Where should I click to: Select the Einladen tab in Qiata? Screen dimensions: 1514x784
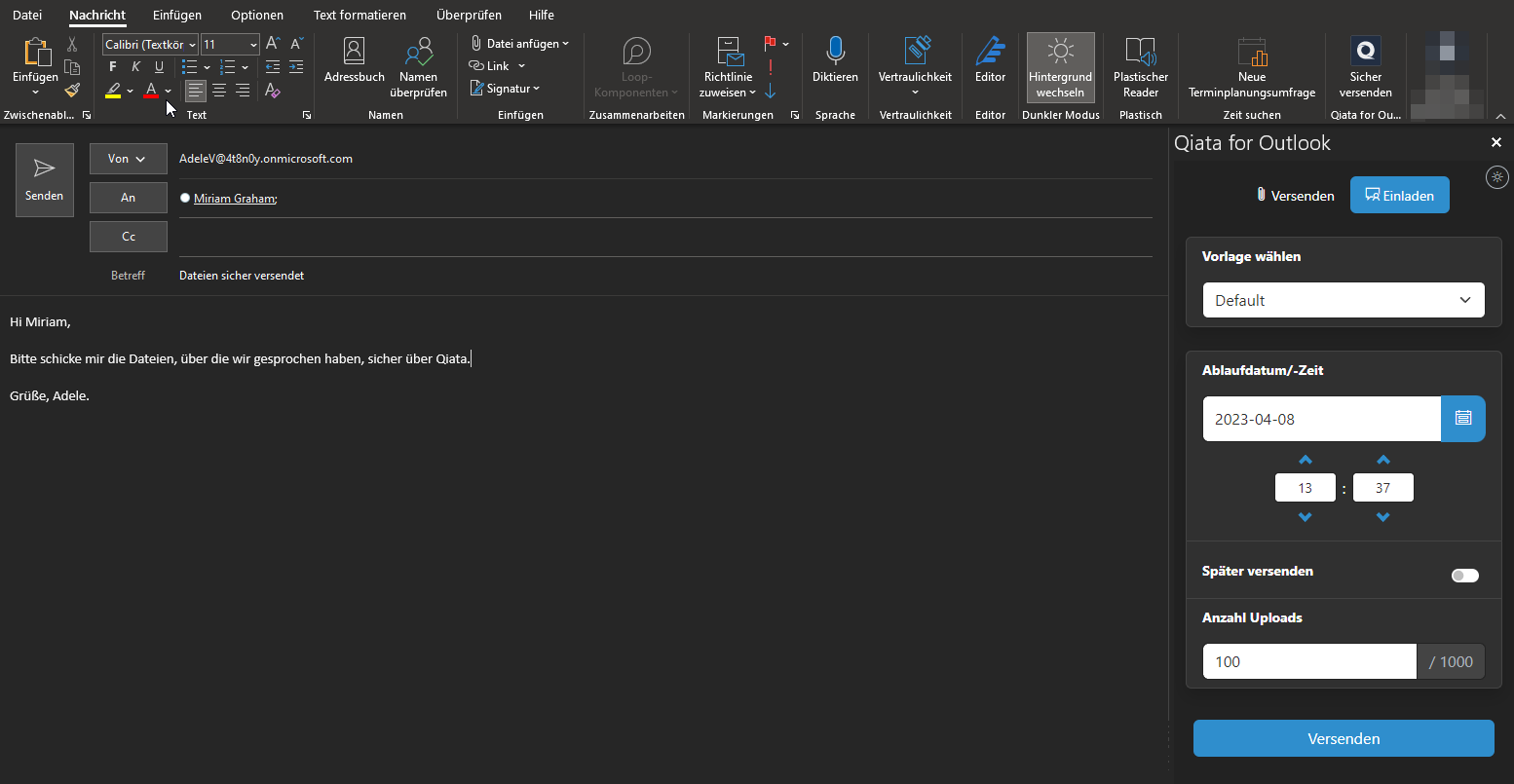(x=1399, y=196)
